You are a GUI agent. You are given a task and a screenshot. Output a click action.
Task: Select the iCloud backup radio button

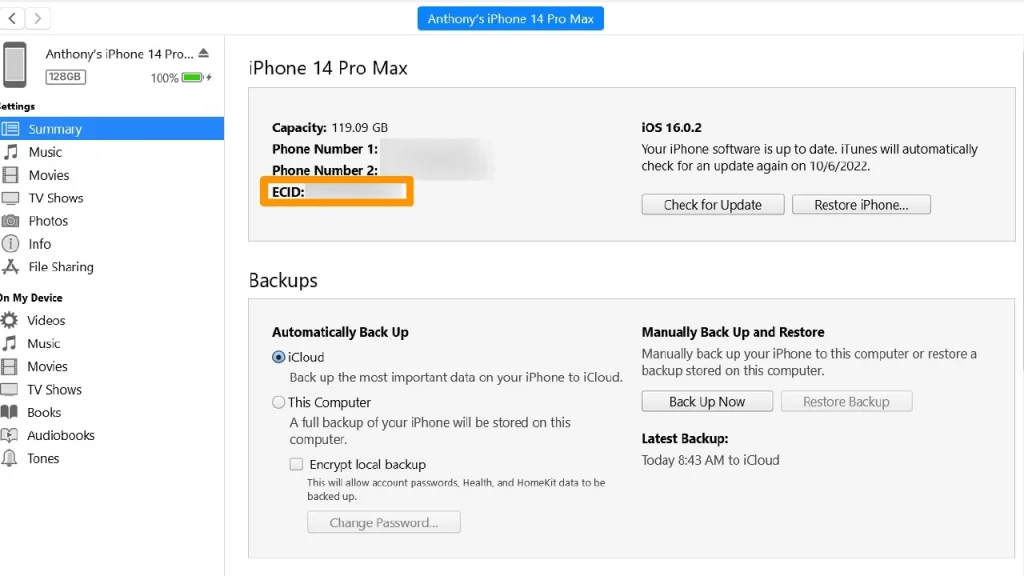pyautogui.click(x=279, y=357)
